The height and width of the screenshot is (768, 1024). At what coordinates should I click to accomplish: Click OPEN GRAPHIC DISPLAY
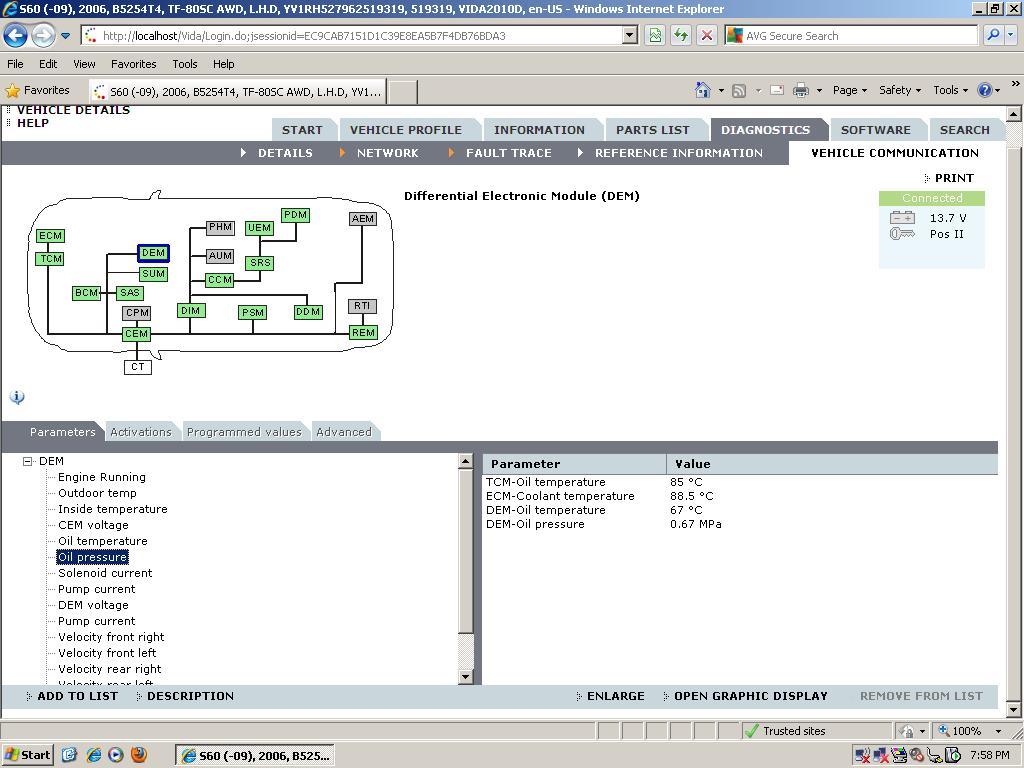click(750, 696)
